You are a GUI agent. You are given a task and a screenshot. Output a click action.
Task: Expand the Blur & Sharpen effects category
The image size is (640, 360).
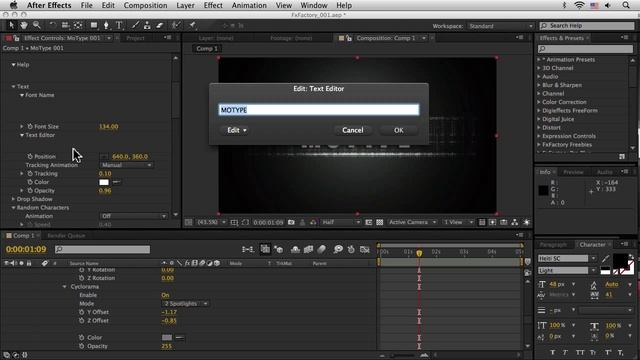click(x=539, y=85)
